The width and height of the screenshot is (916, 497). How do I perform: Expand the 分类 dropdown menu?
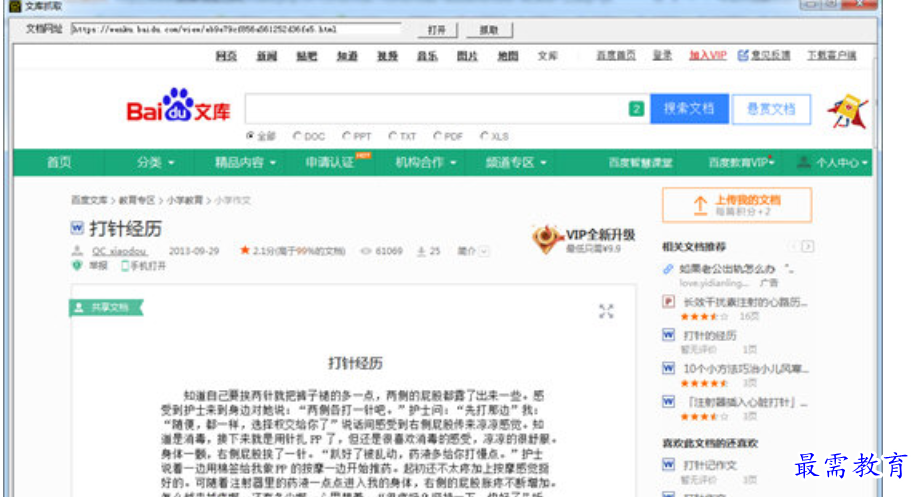156,162
